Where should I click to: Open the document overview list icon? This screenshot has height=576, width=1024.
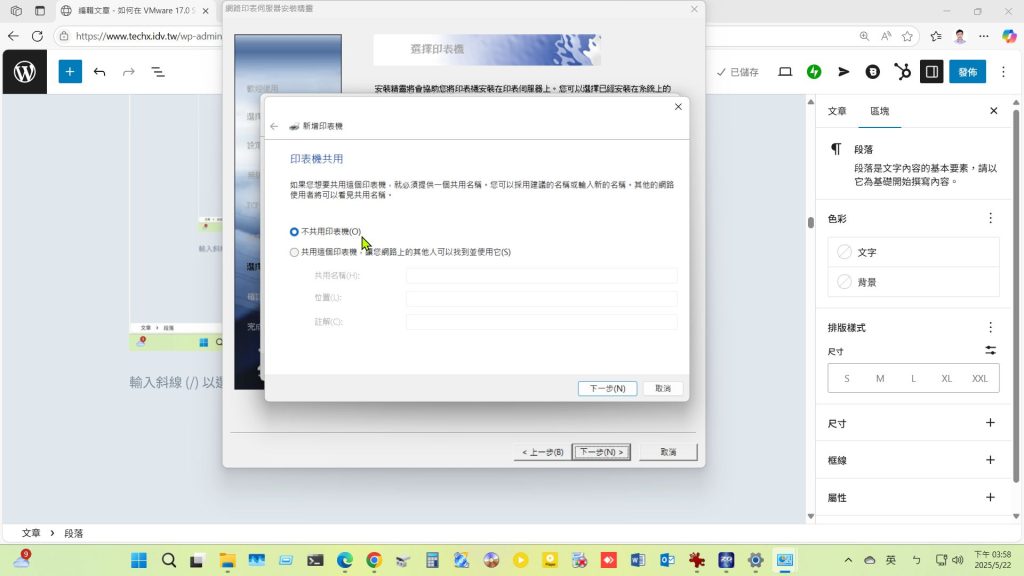pyautogui.click(x=158, y=72)
